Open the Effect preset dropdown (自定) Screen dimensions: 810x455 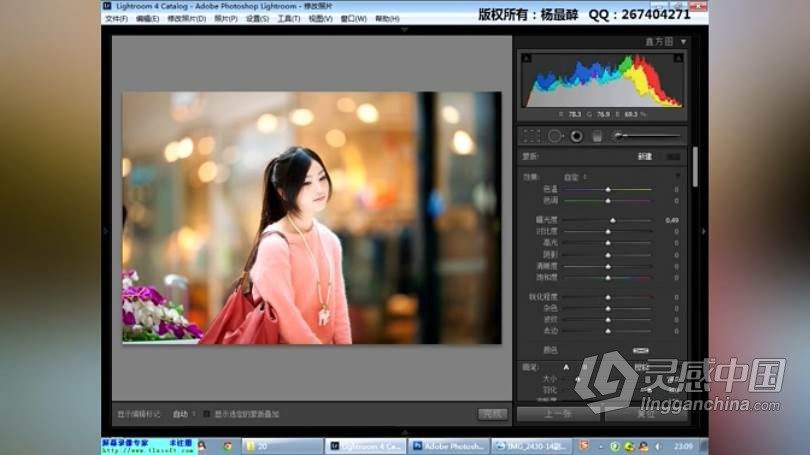pyautogui.click(x=575, y=177)
